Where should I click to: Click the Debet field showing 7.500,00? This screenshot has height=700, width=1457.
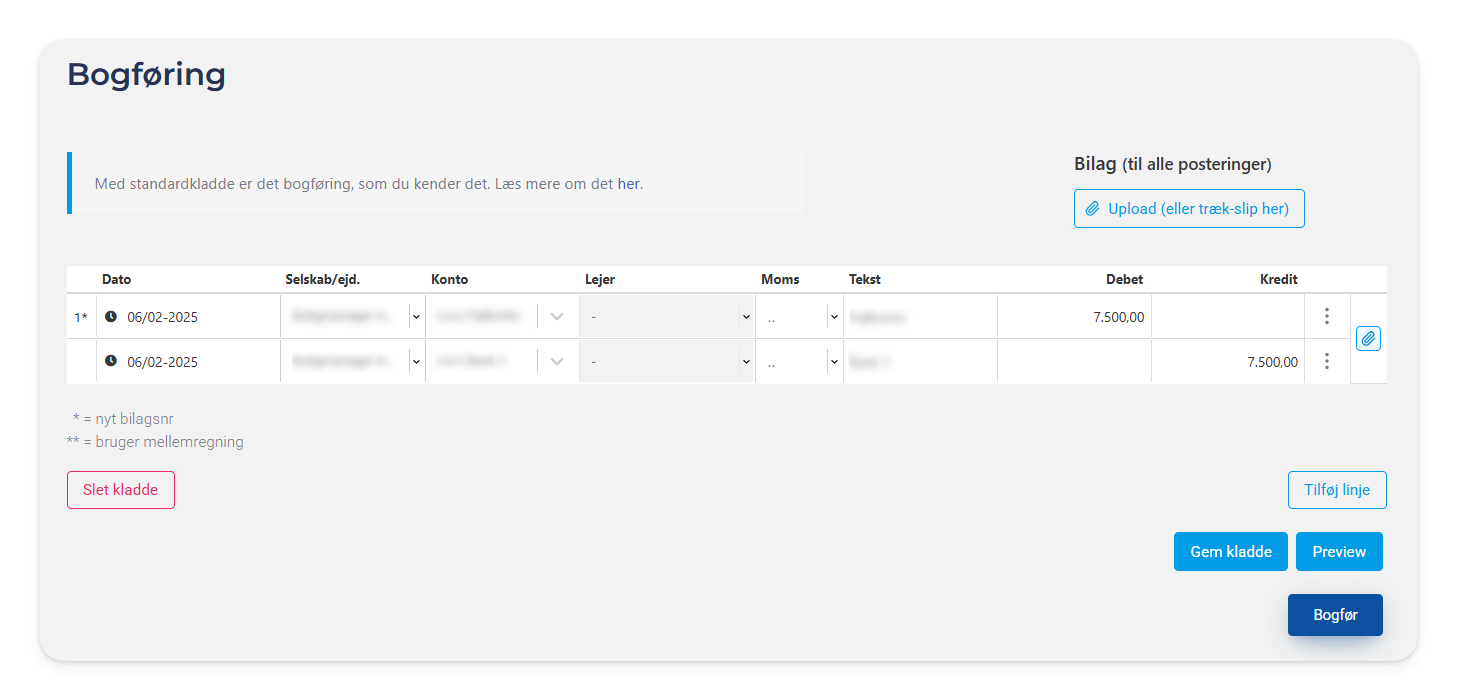pyautogui.click(x=1074, y=317)
